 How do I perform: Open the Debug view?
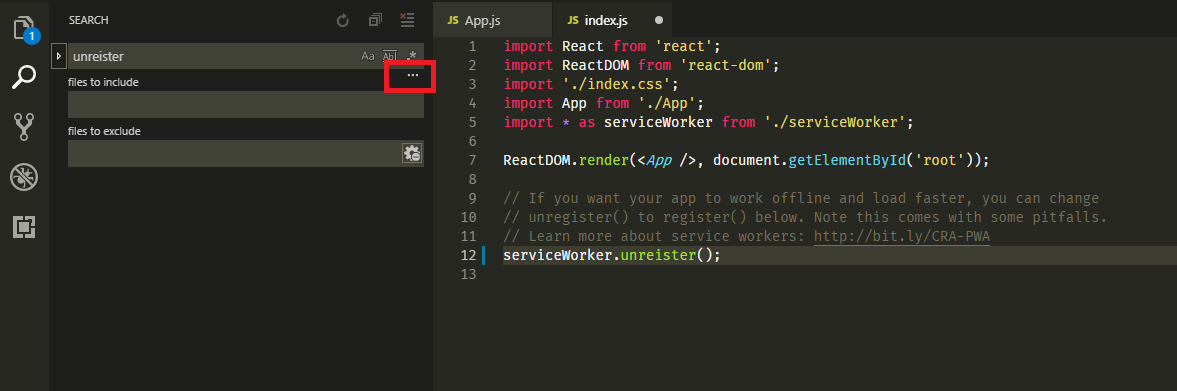[x=24, y=177]
